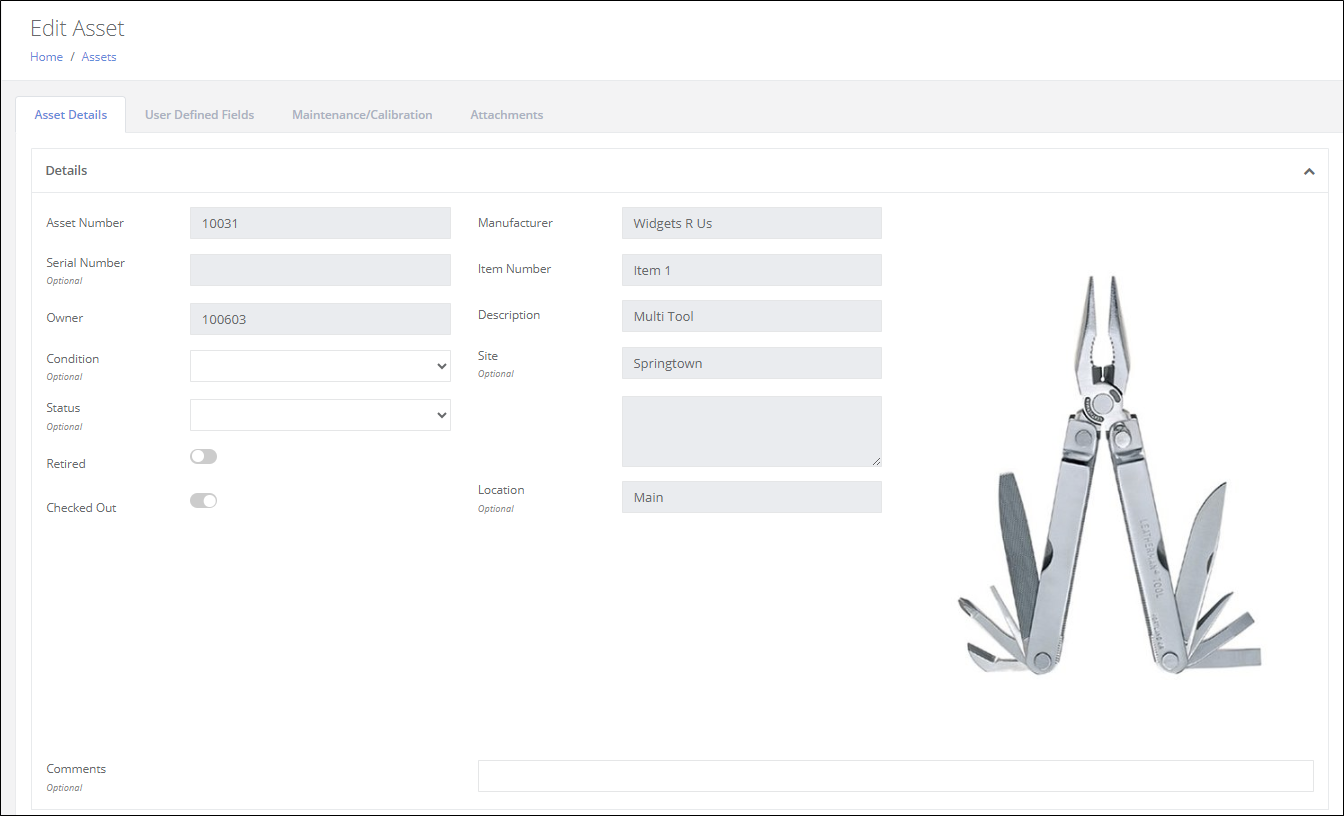The width and height of the screenshot is (1344, 816).
Task: Open the Status dropdown
Action: coord(320,415)
